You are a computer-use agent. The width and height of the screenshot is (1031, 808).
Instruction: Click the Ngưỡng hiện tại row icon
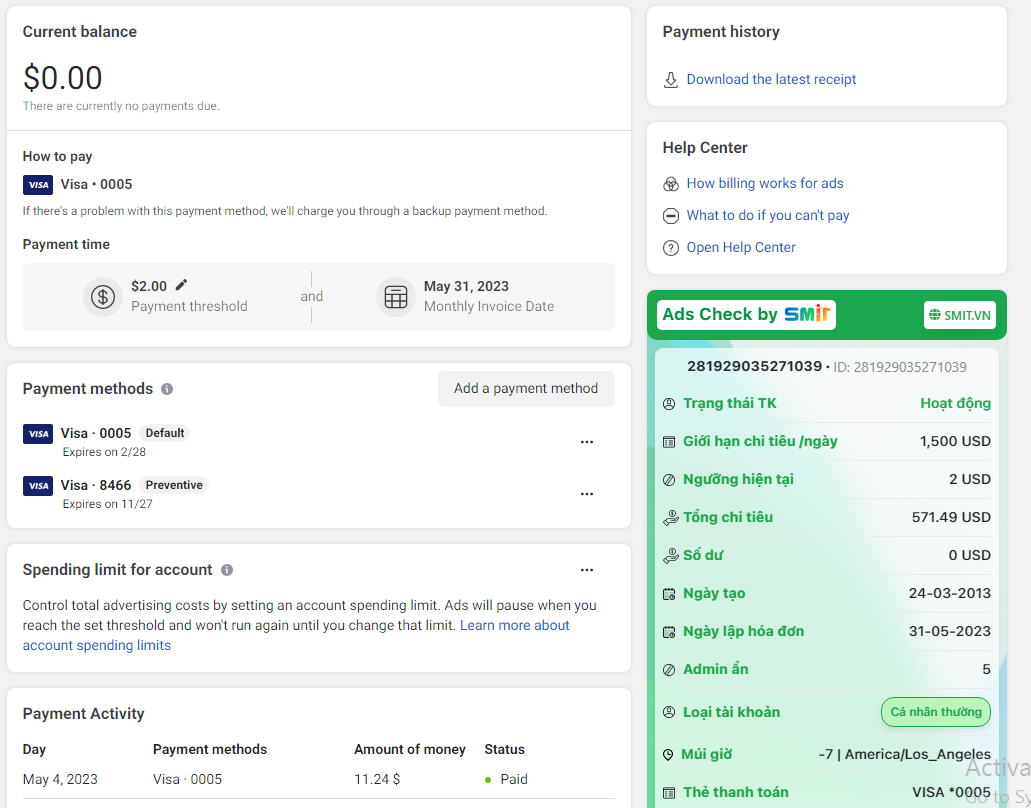coord(669,480)
